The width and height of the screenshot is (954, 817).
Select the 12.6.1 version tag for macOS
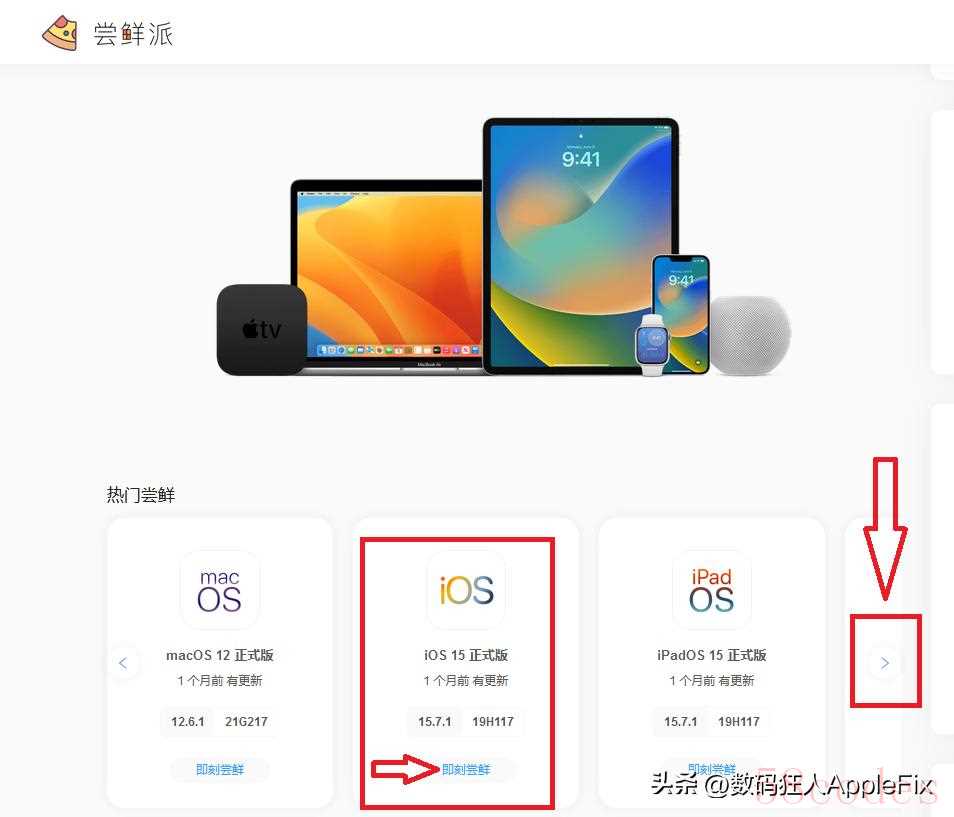tap(188, 721)
